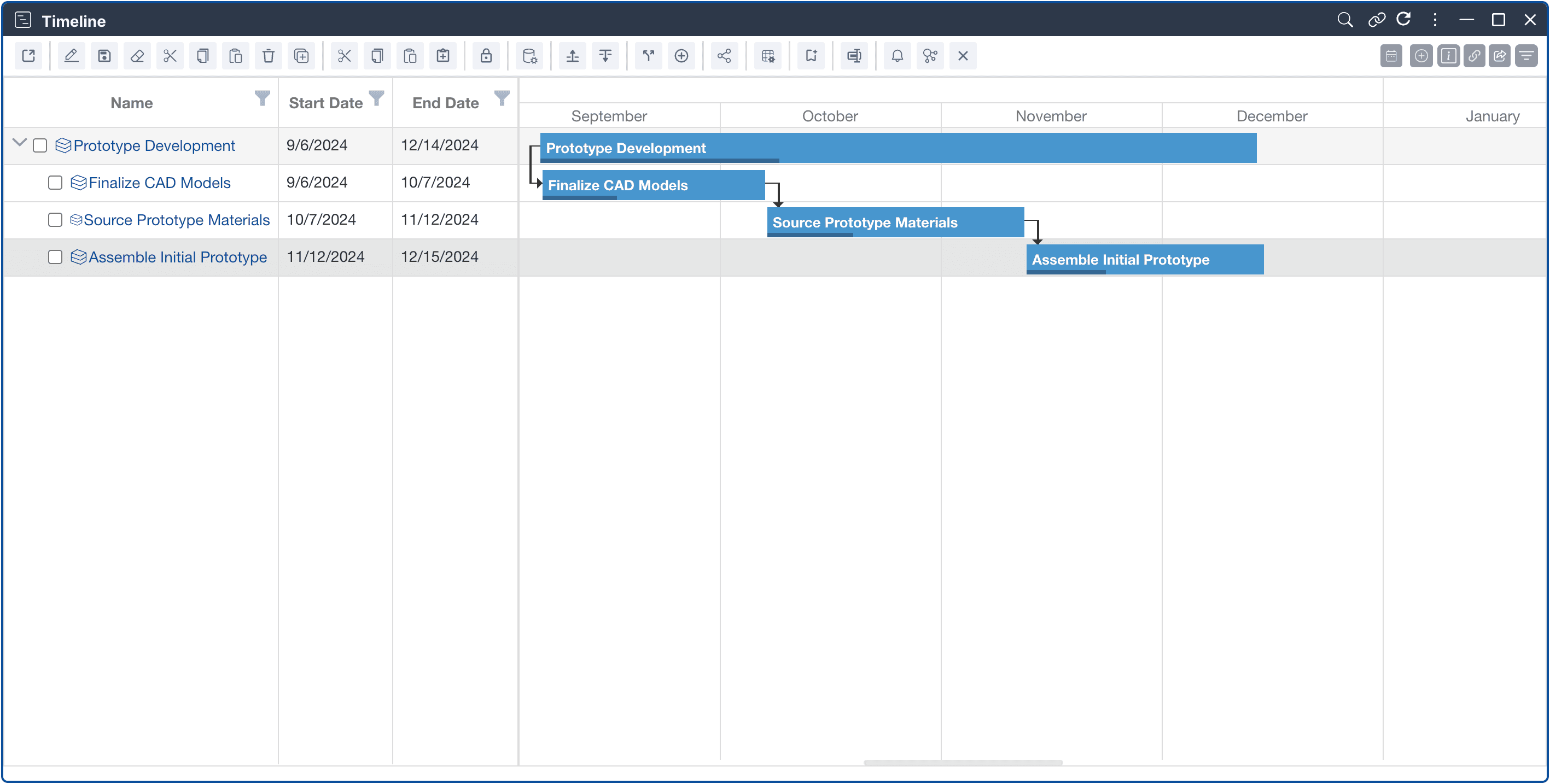
Task: Click the dependency graph nodes icon
Action: [930, 56]
